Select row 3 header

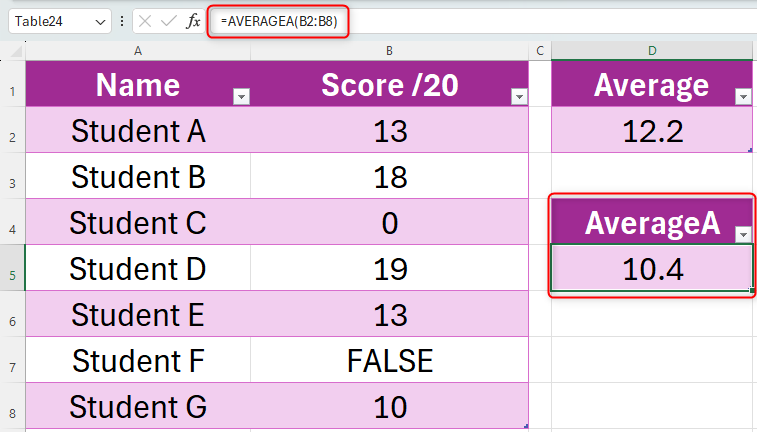click(13, 176)
